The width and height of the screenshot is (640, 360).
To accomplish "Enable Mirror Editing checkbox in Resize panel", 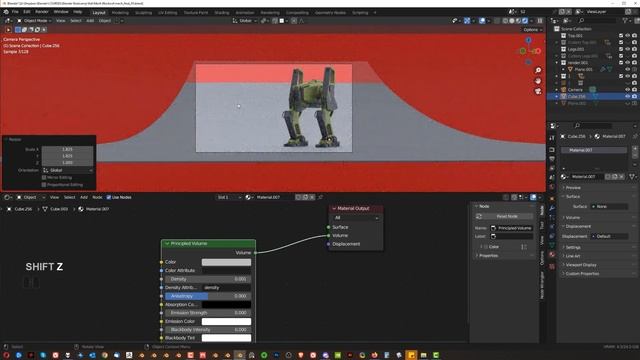I will tap(44, 178).
